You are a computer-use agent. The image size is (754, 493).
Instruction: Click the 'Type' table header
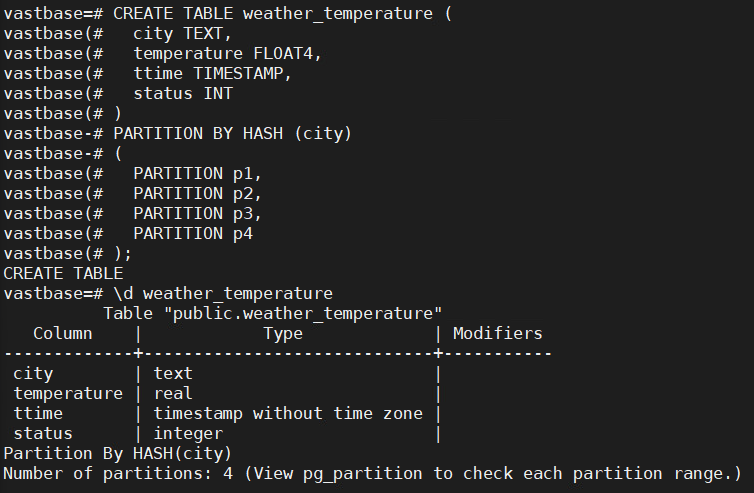283,333
